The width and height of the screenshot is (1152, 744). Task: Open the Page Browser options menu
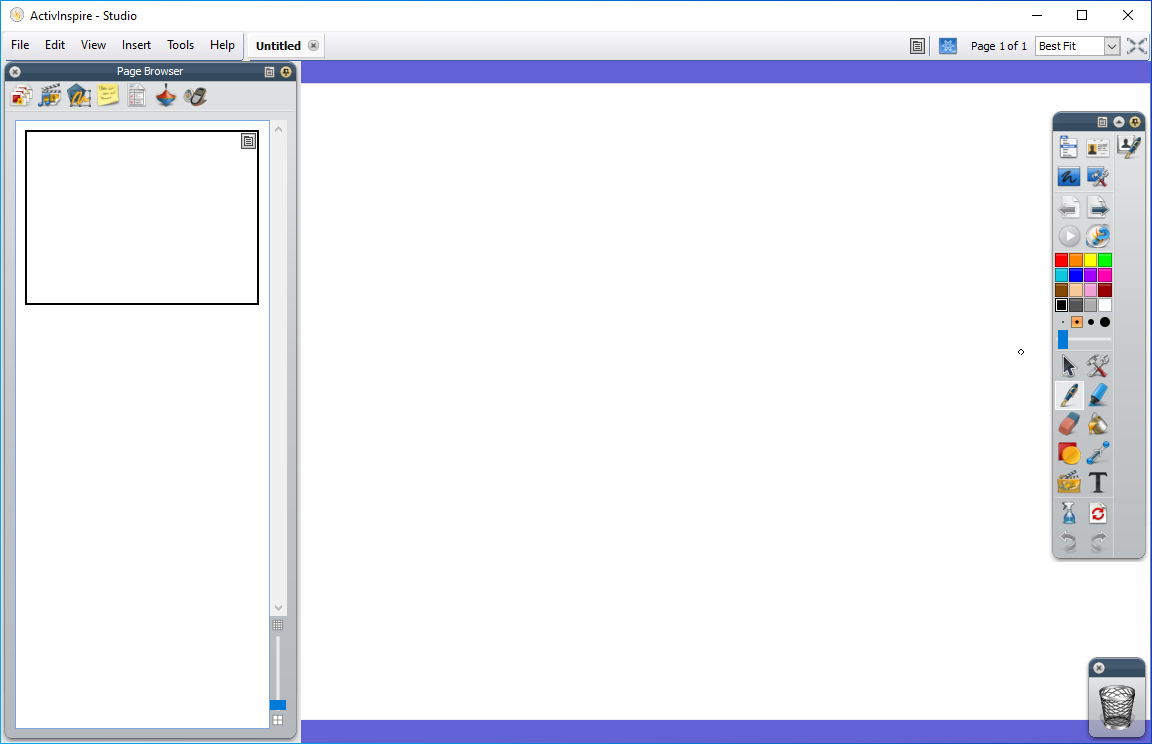(x=269, y=72)
